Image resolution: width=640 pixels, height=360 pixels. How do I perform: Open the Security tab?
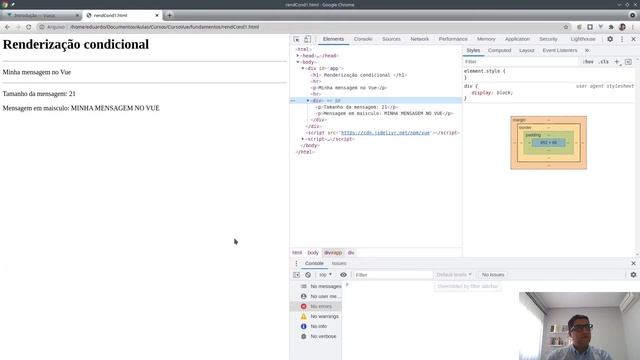pyautogui.click(x=548, y=39)
